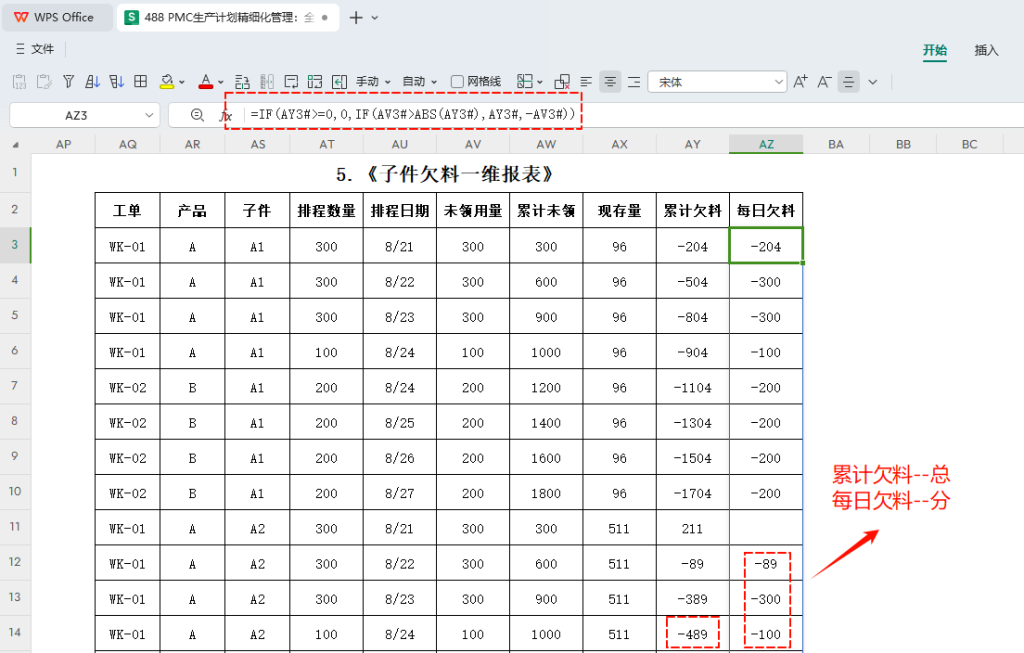Viewport: 1024px width, 653px height.
Task: Click the filter funnel icon
Action: (69, 82)
